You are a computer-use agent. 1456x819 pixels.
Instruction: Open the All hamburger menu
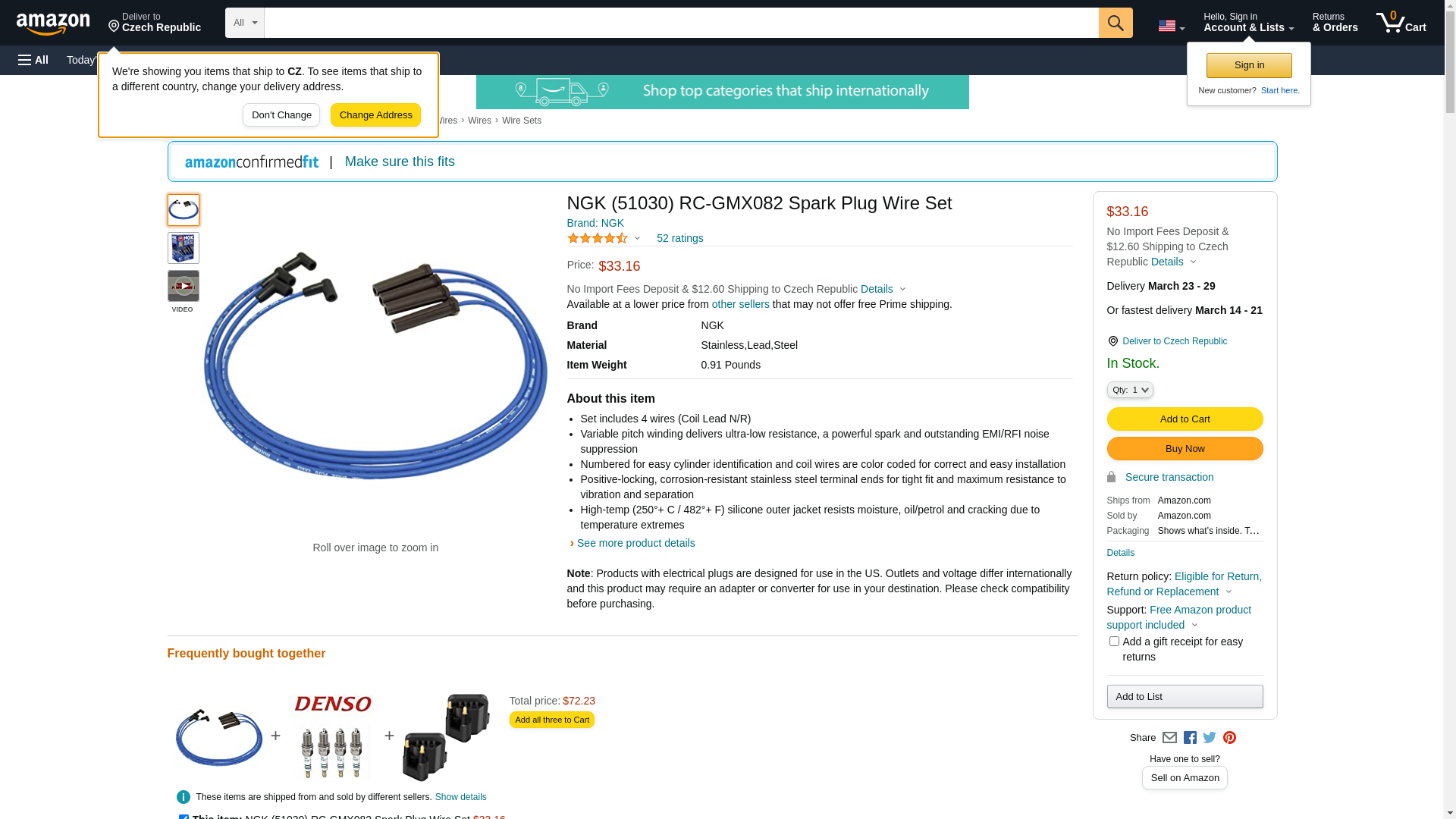(33, 60)
